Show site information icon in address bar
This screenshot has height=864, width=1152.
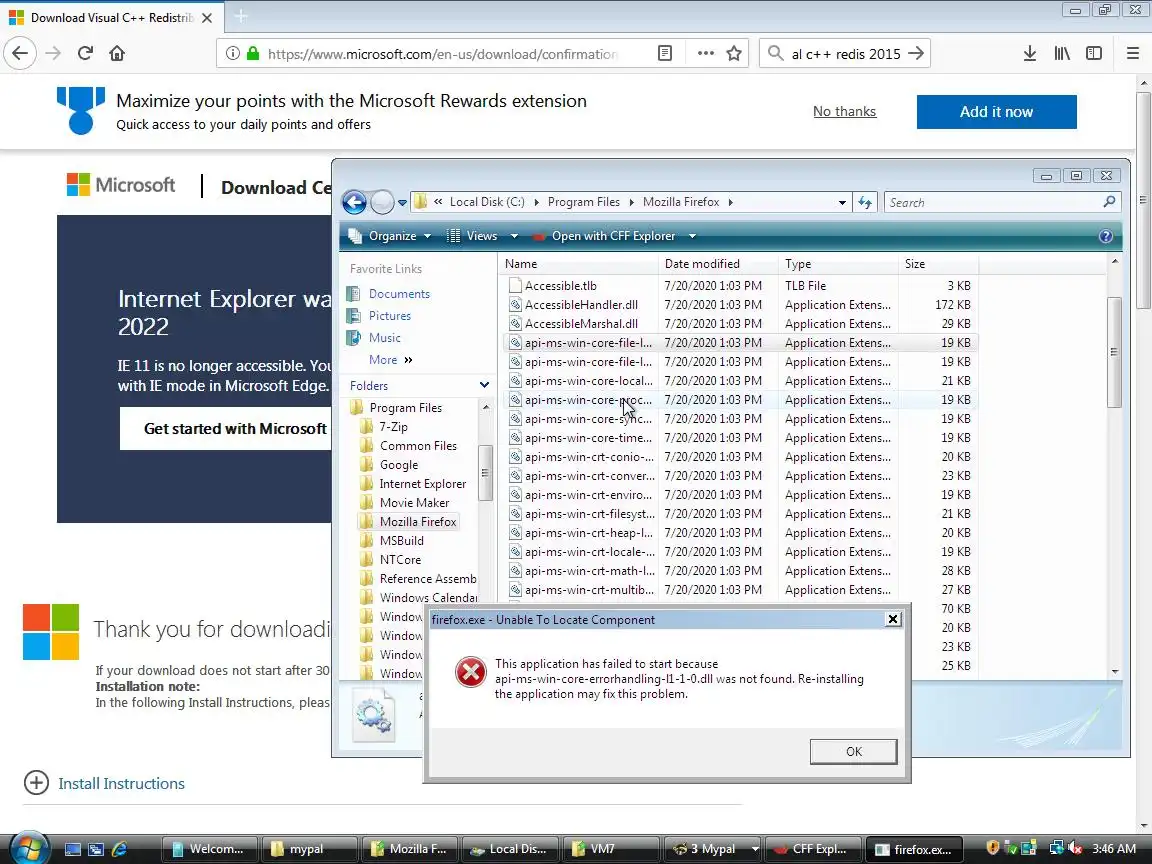tap(232, 53)
